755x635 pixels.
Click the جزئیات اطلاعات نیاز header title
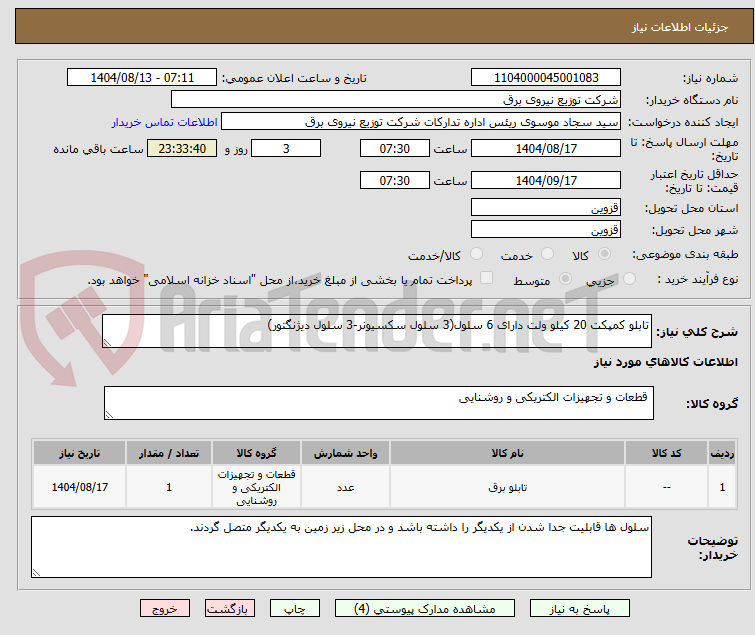tap(679, 27)
